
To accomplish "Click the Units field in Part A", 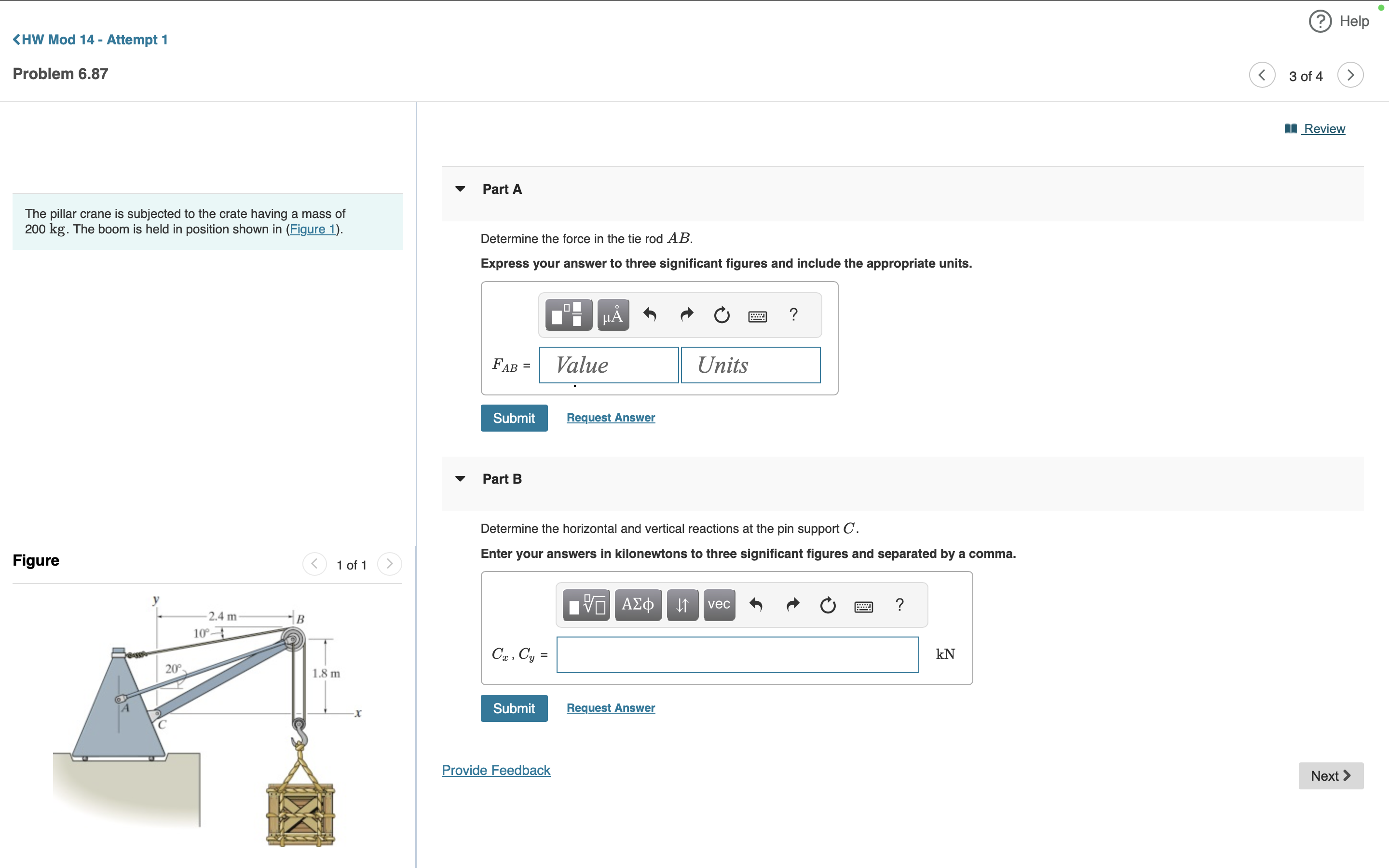I will [x=750, y=365].
